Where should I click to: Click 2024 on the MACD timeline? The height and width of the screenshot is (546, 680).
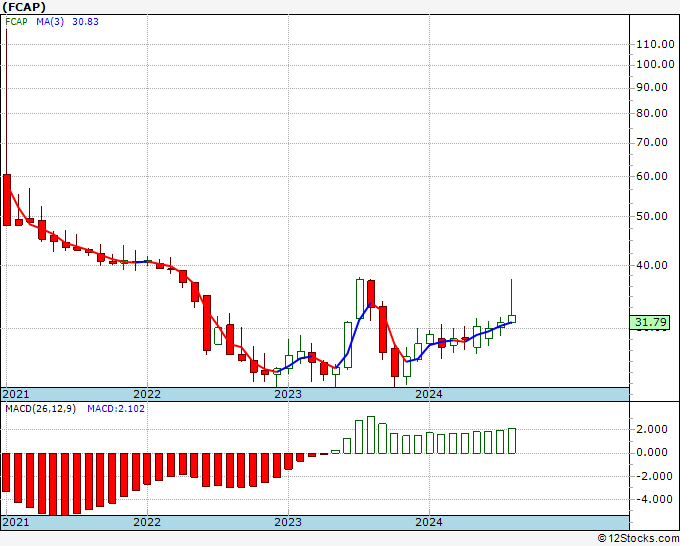[x=429, y=522]
